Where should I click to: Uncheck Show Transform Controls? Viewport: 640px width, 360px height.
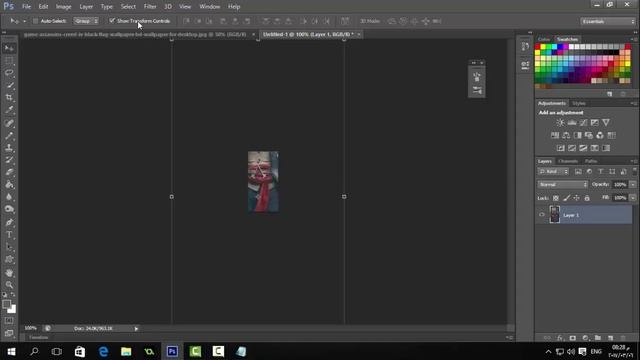coord(112,20)
